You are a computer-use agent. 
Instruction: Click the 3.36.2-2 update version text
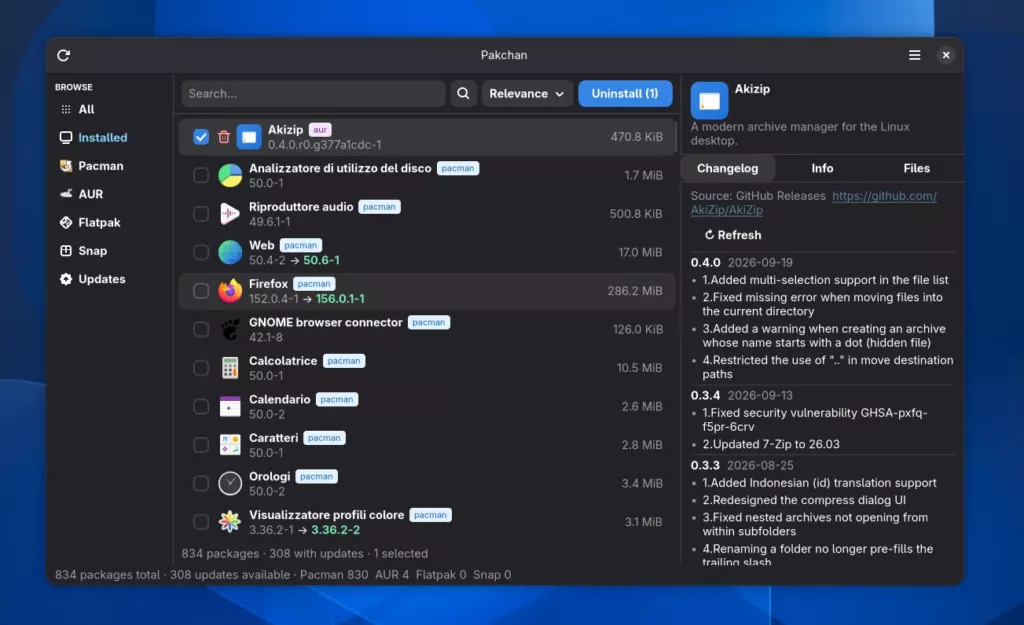click(336, 530)
